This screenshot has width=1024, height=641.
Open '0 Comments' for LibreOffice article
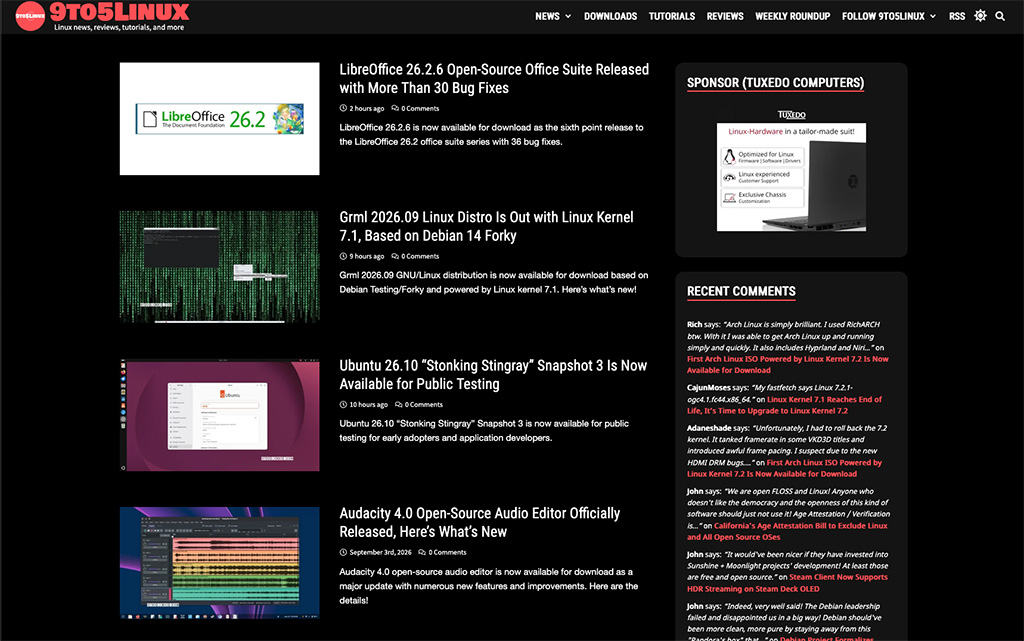click(x=420, y=108)
